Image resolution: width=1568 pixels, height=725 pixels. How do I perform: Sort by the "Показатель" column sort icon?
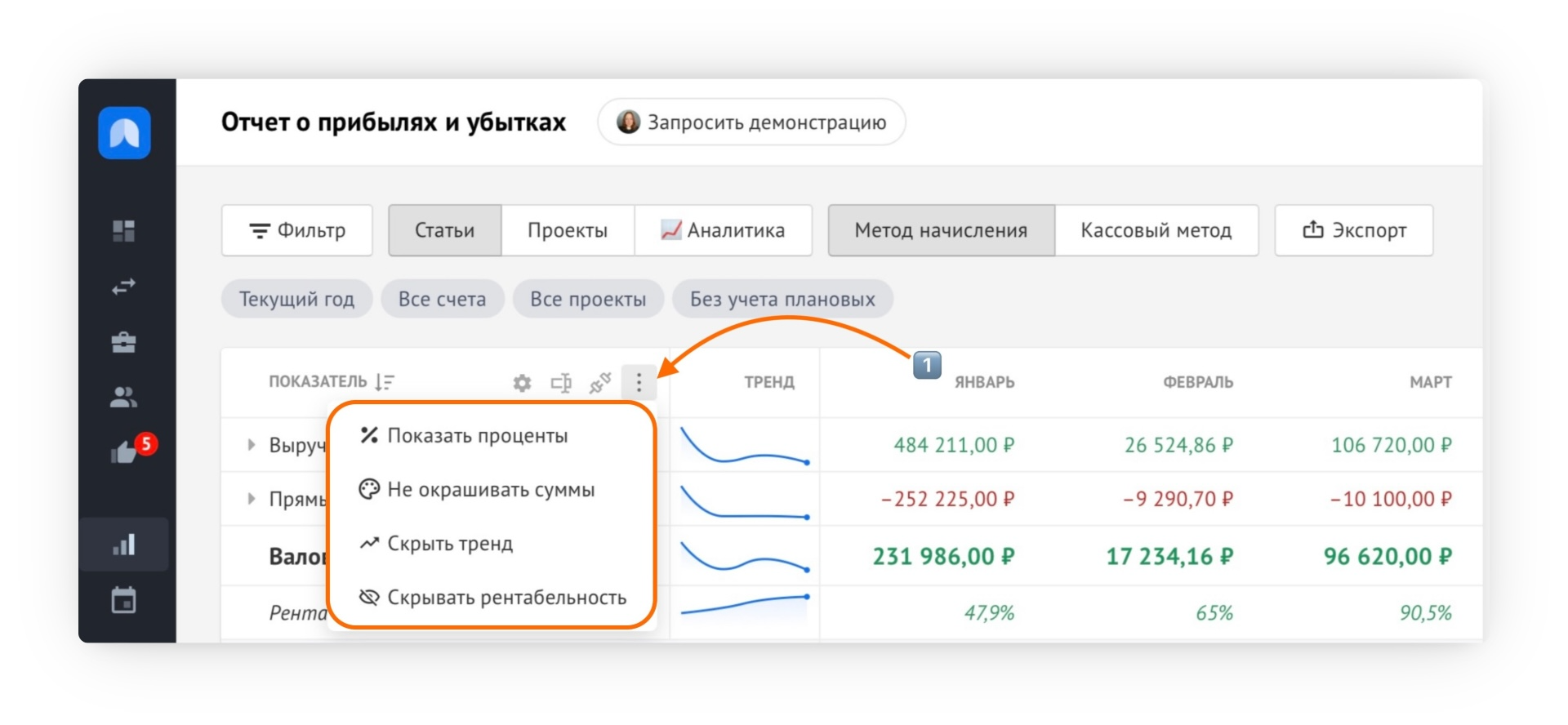[385, 382]
